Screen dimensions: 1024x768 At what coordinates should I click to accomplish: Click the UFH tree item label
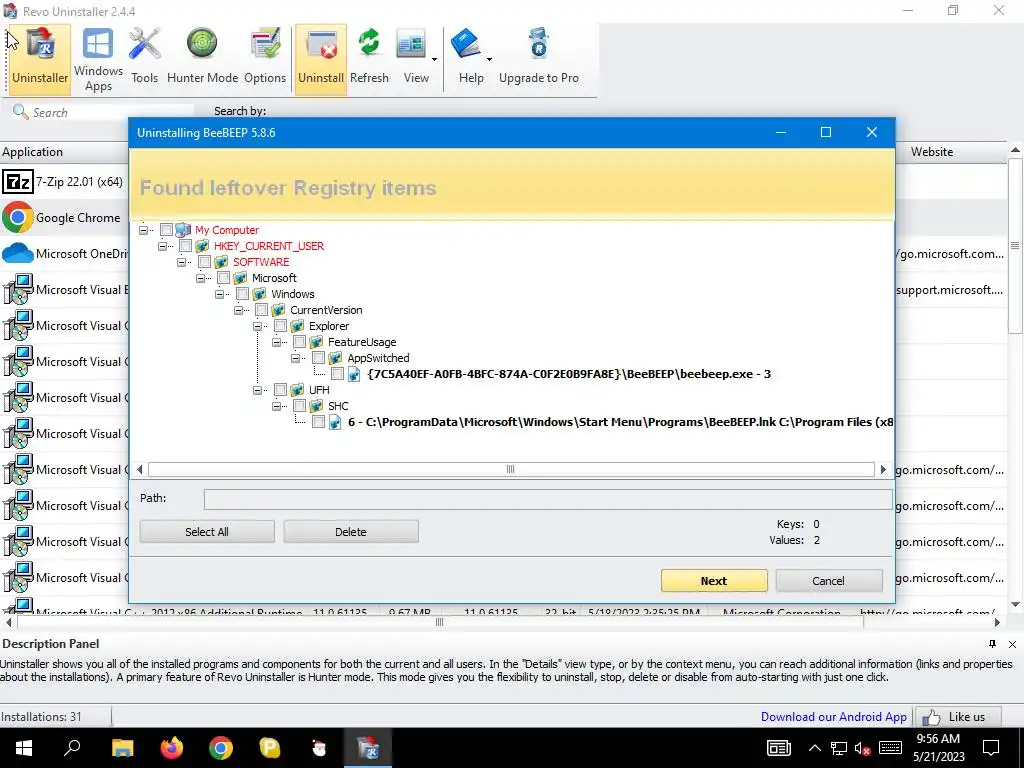(319, 390)
